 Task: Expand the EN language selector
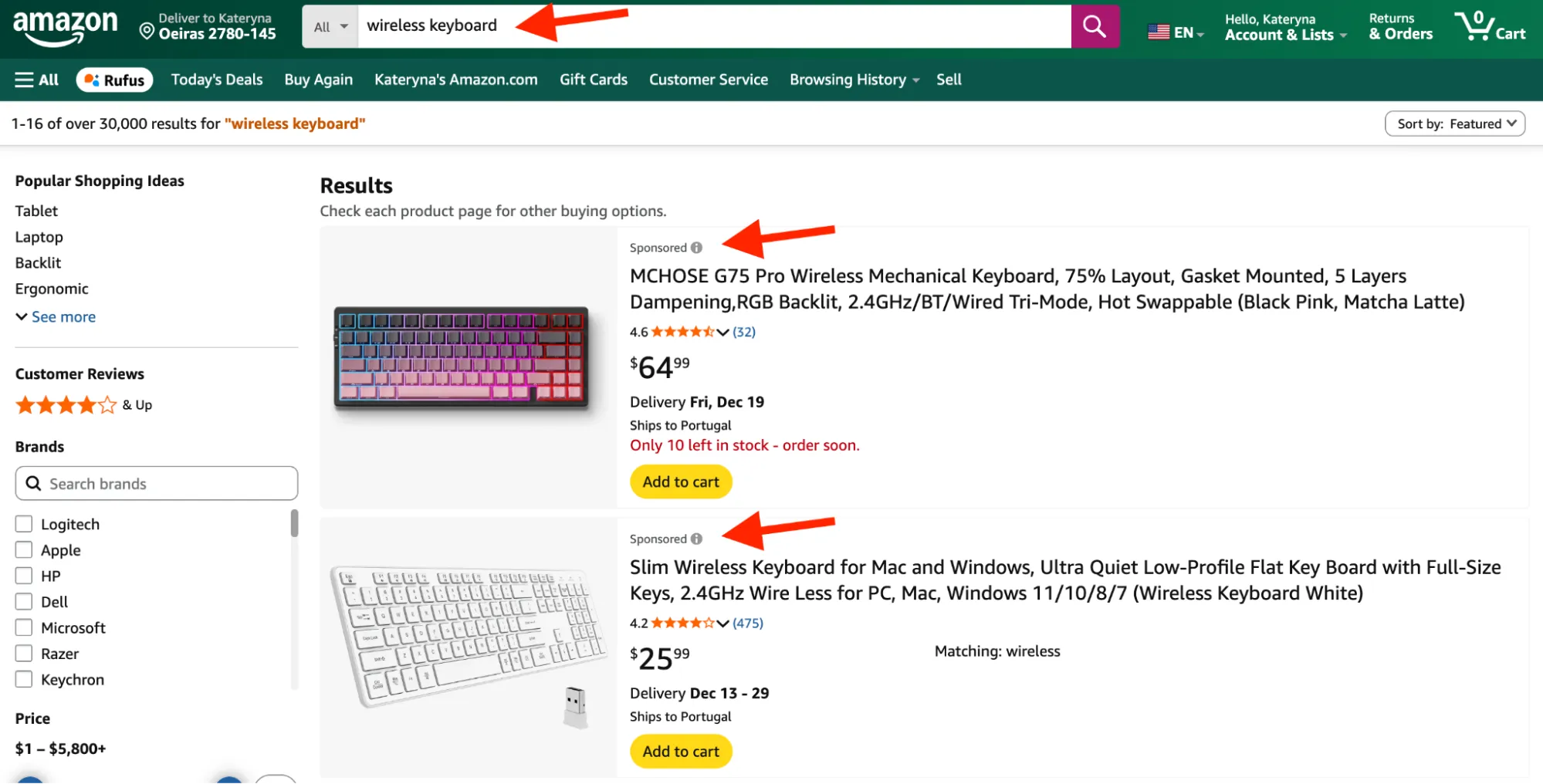pos(1176,32)
